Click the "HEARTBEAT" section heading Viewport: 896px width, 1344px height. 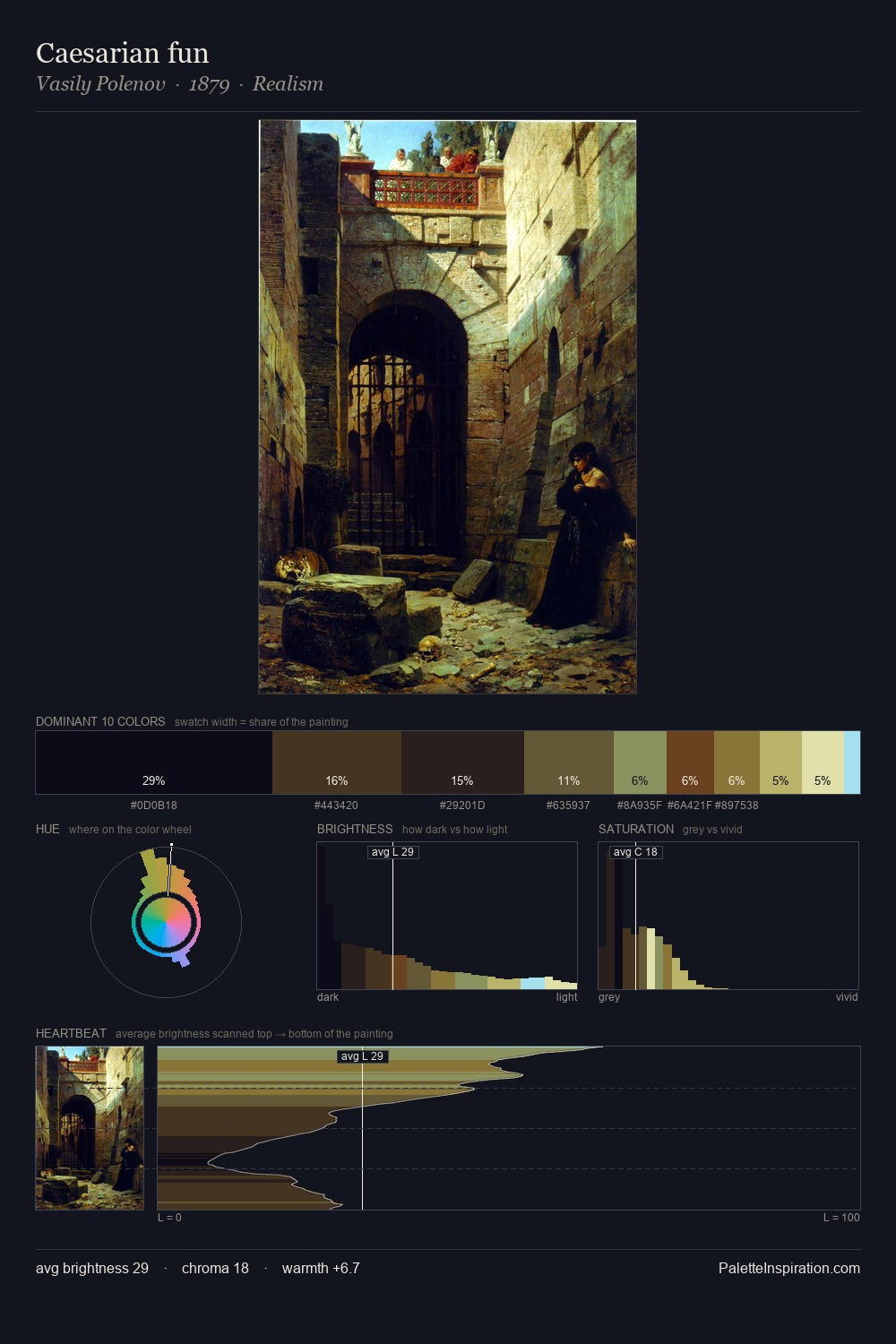(x=71, y=1033)
